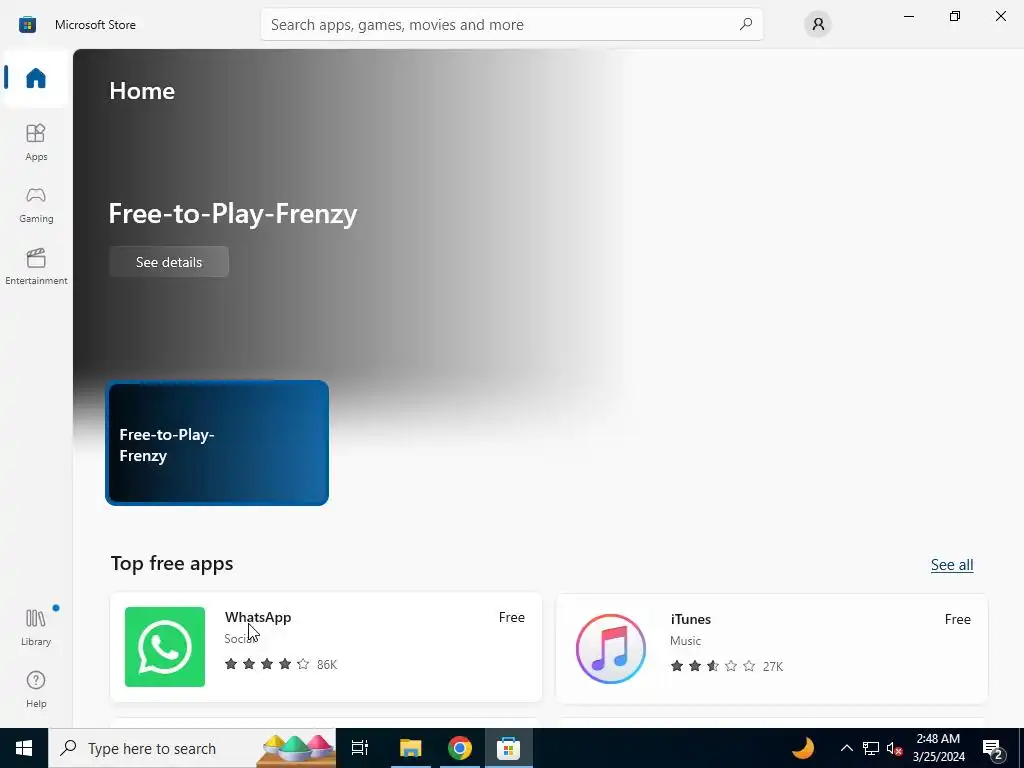
Task: Click the Free price label on iTunes card
Action: pyautogui.click(x=957, y=619)
